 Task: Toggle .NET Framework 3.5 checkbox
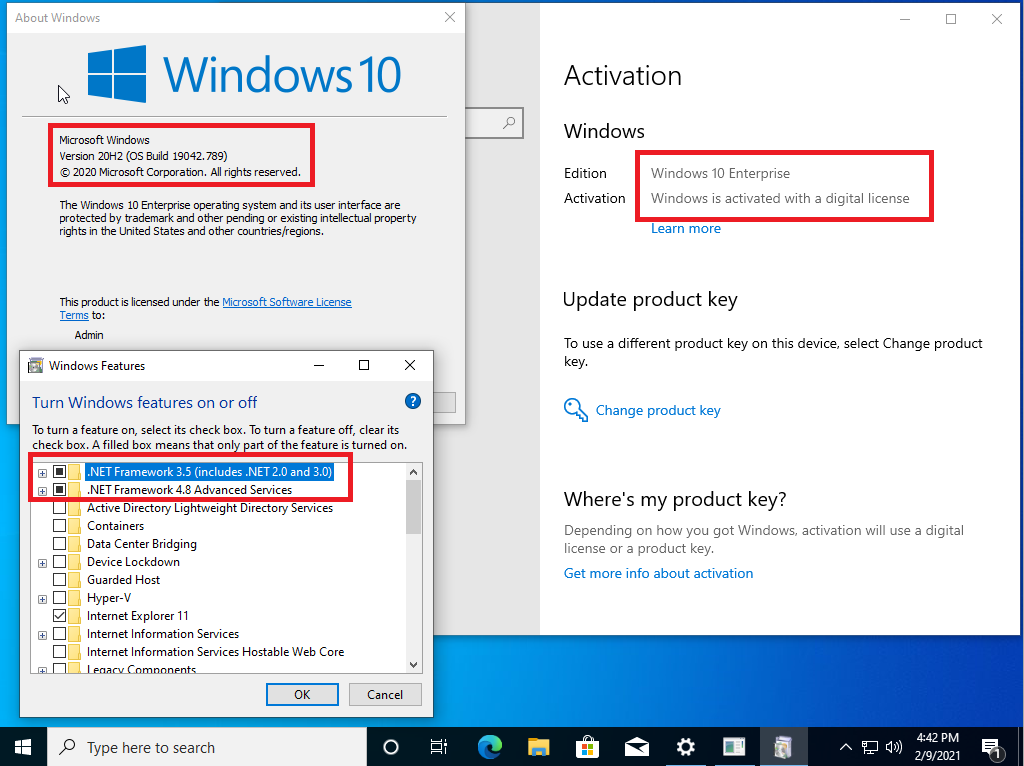click(x=59, y=471)
